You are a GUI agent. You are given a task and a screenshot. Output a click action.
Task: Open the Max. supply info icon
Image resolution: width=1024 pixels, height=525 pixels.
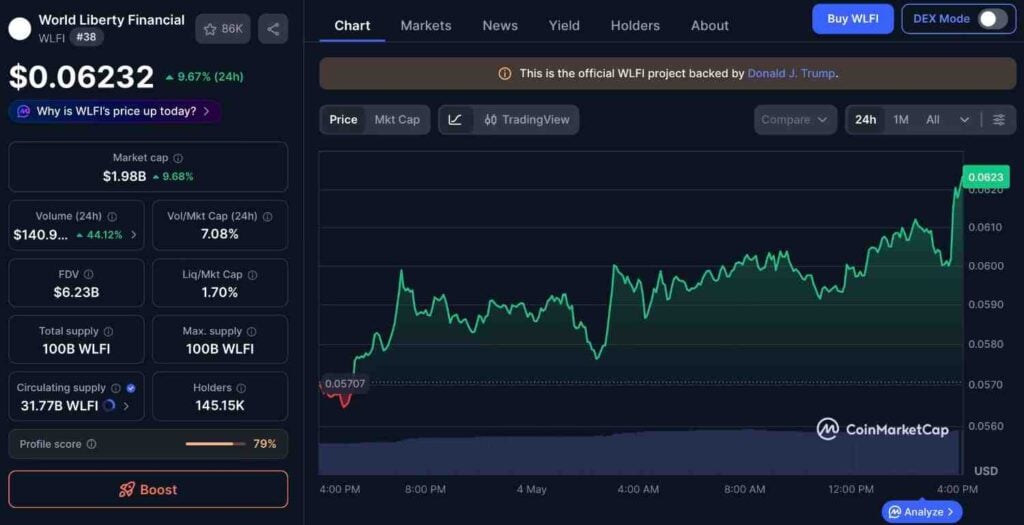pyautogui.click(x=251, y=332)
